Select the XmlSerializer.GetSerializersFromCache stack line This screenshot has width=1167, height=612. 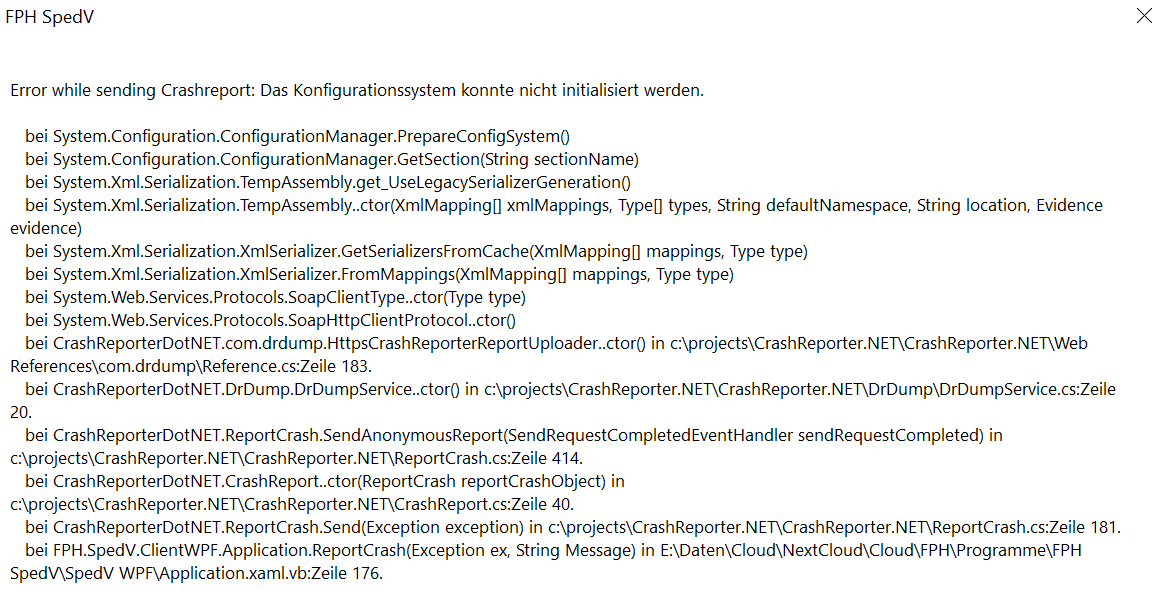click(417, 252)
